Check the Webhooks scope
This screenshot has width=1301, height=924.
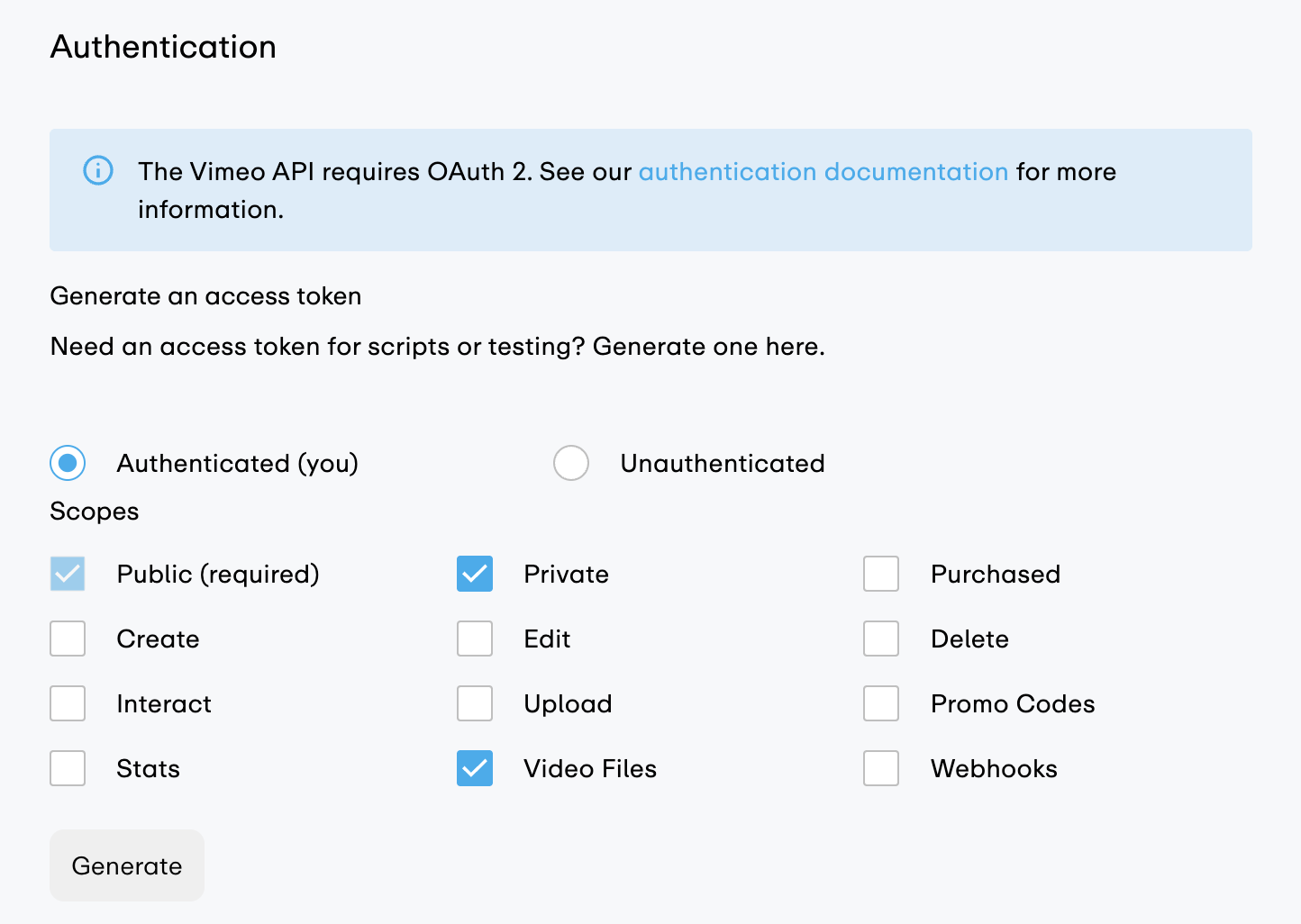[x=880, y=768]
